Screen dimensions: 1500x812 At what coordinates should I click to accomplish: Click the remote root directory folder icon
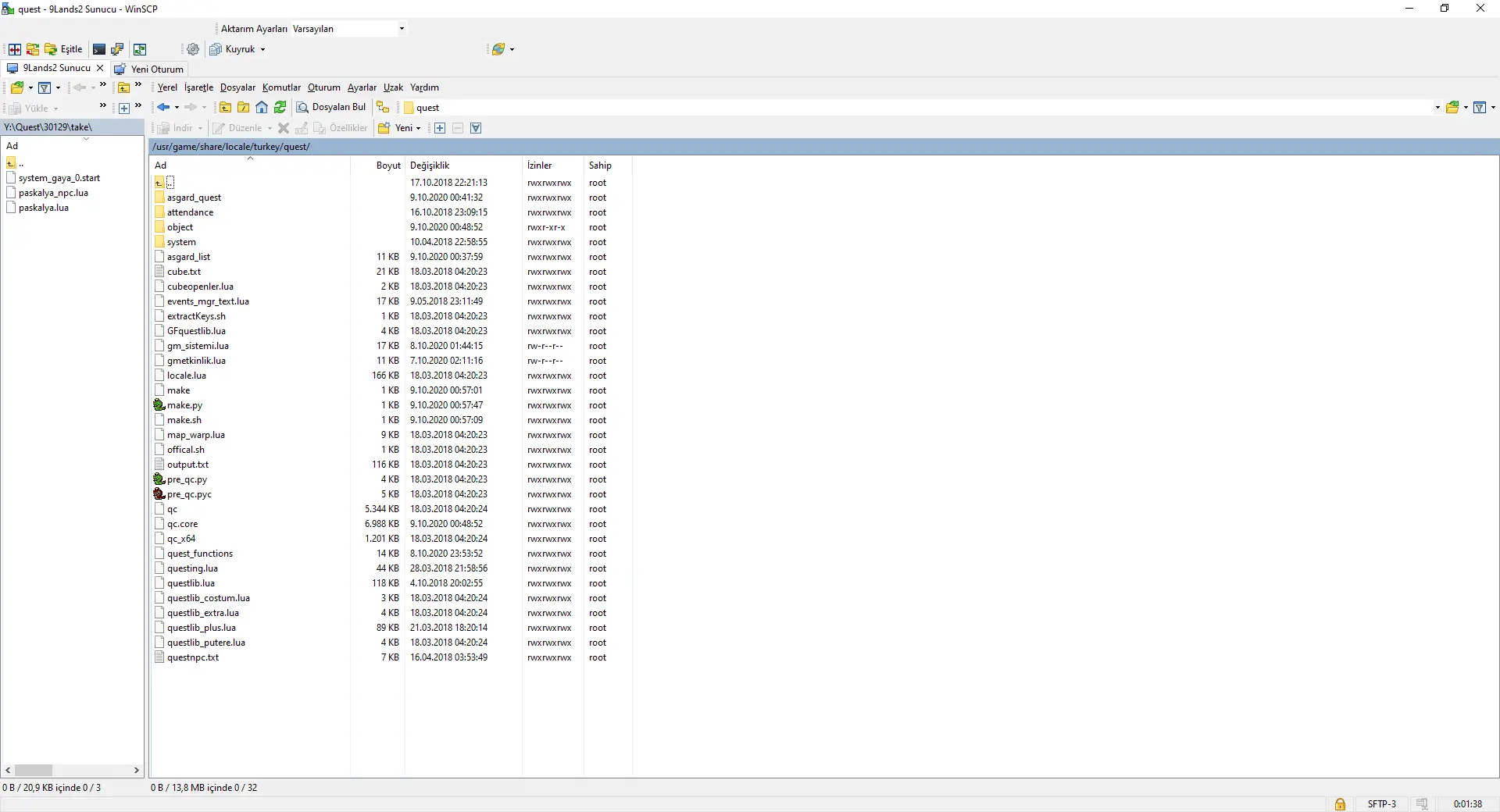(243, 108)
